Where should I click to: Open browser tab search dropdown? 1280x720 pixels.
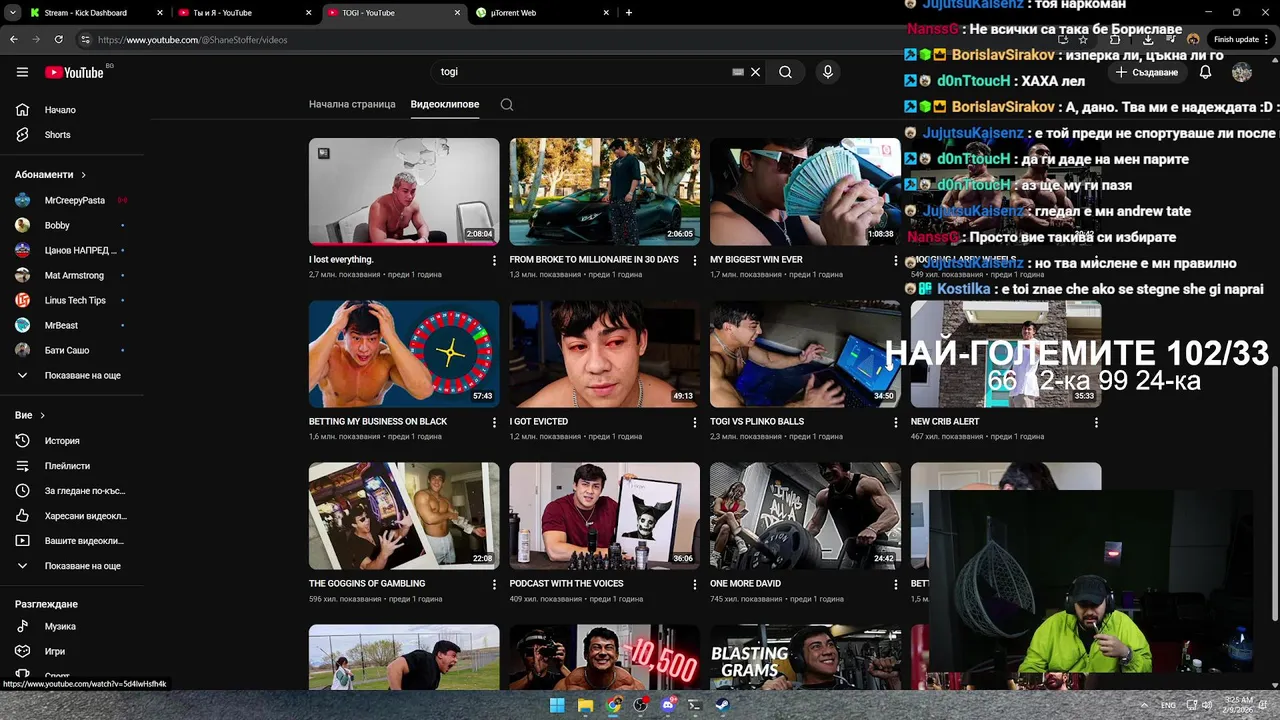pos(13,13)
